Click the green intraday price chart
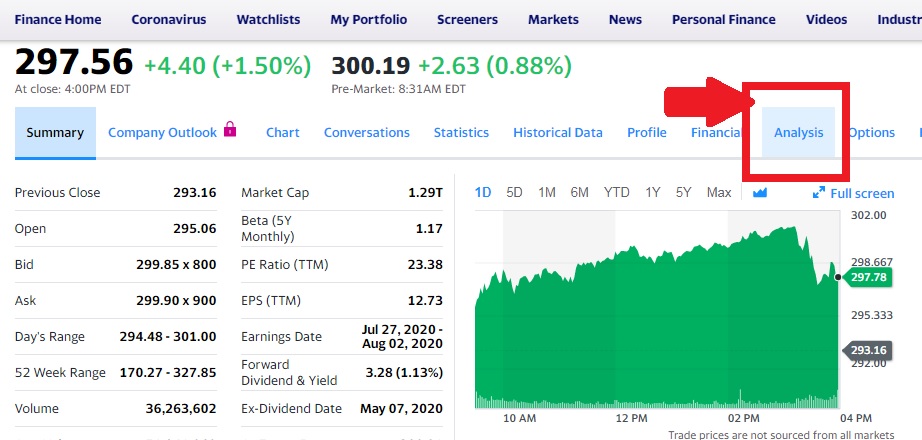 pos(656,318)
